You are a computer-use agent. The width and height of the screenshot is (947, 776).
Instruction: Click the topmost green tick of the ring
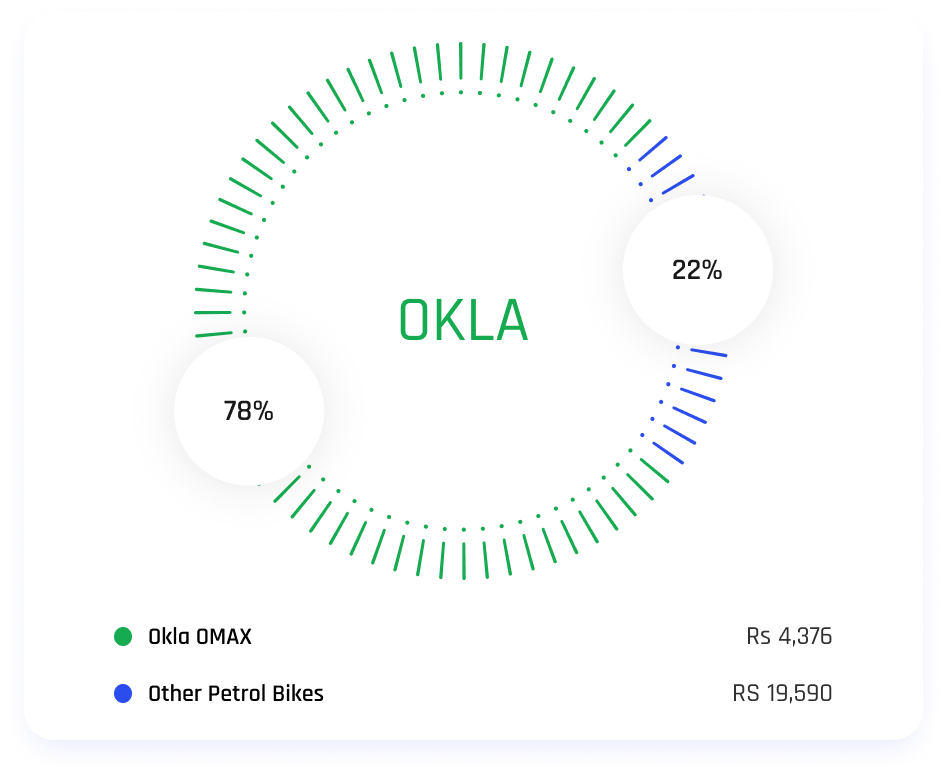click(x=461, y=60)
